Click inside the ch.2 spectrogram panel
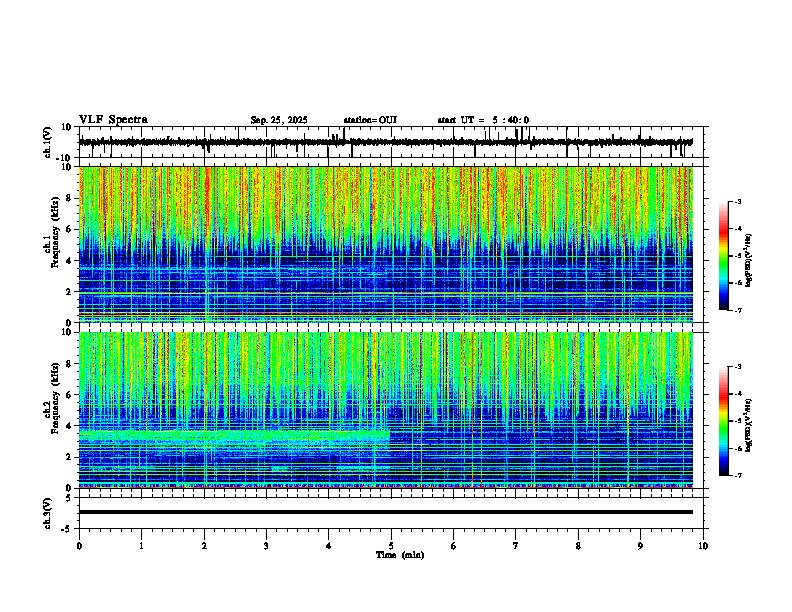792x612 pixels. click(386, 410)
